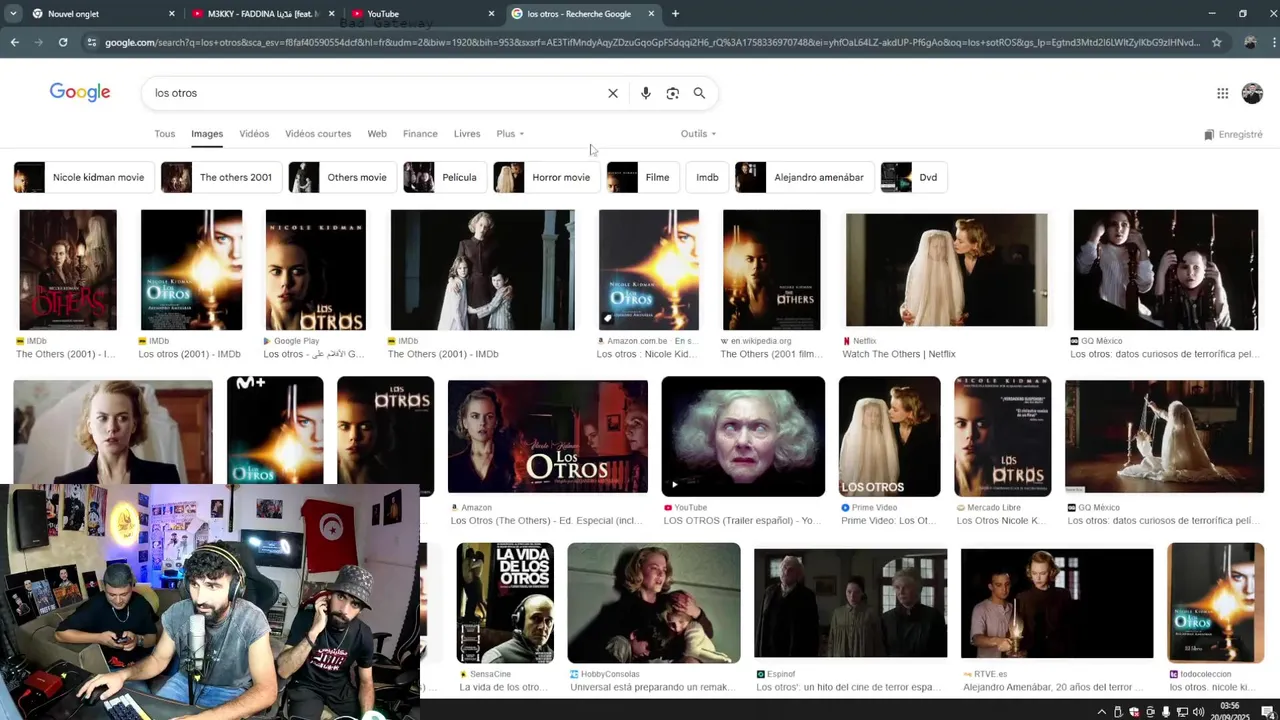Open the Chrome profile icon in toolbar
The image size is (1280, 720).
tap(1250, 42)
